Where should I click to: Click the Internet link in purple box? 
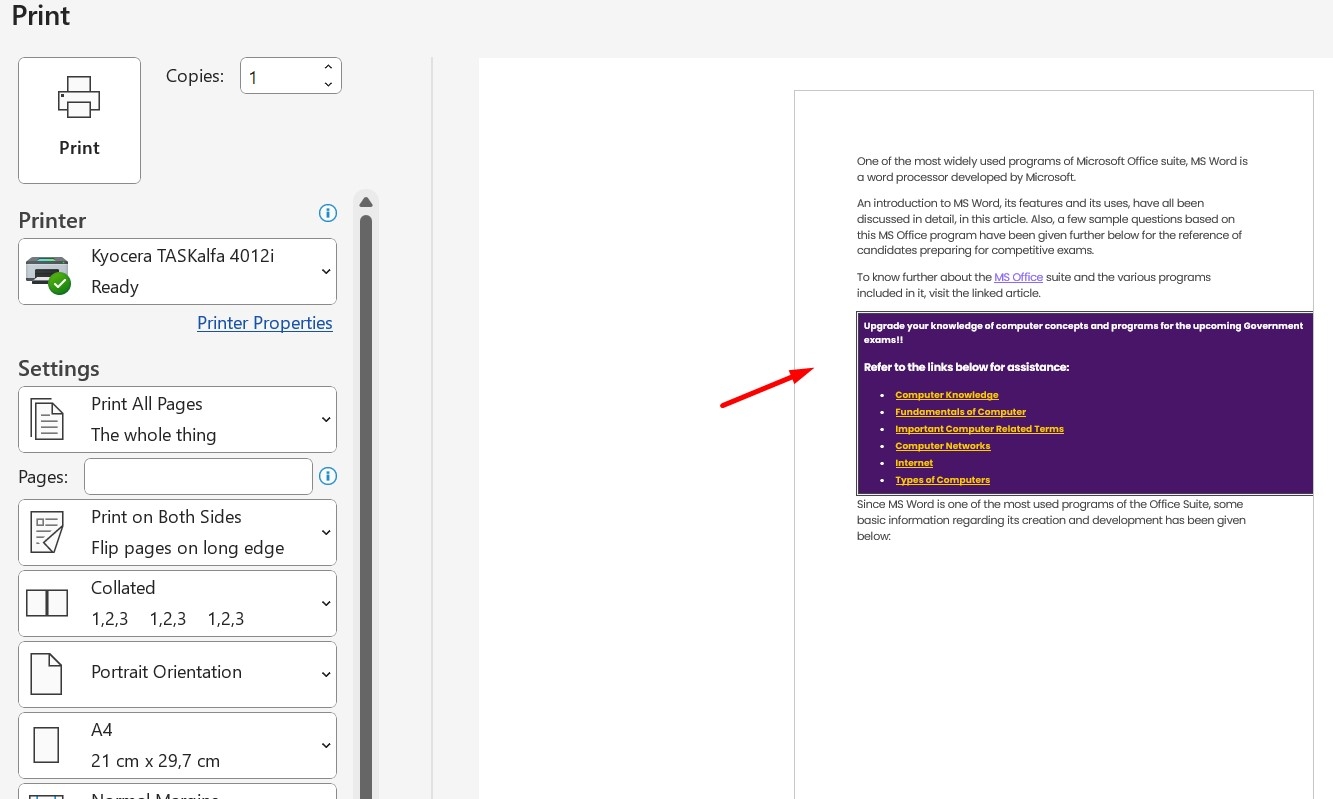[x=914, y=463]
